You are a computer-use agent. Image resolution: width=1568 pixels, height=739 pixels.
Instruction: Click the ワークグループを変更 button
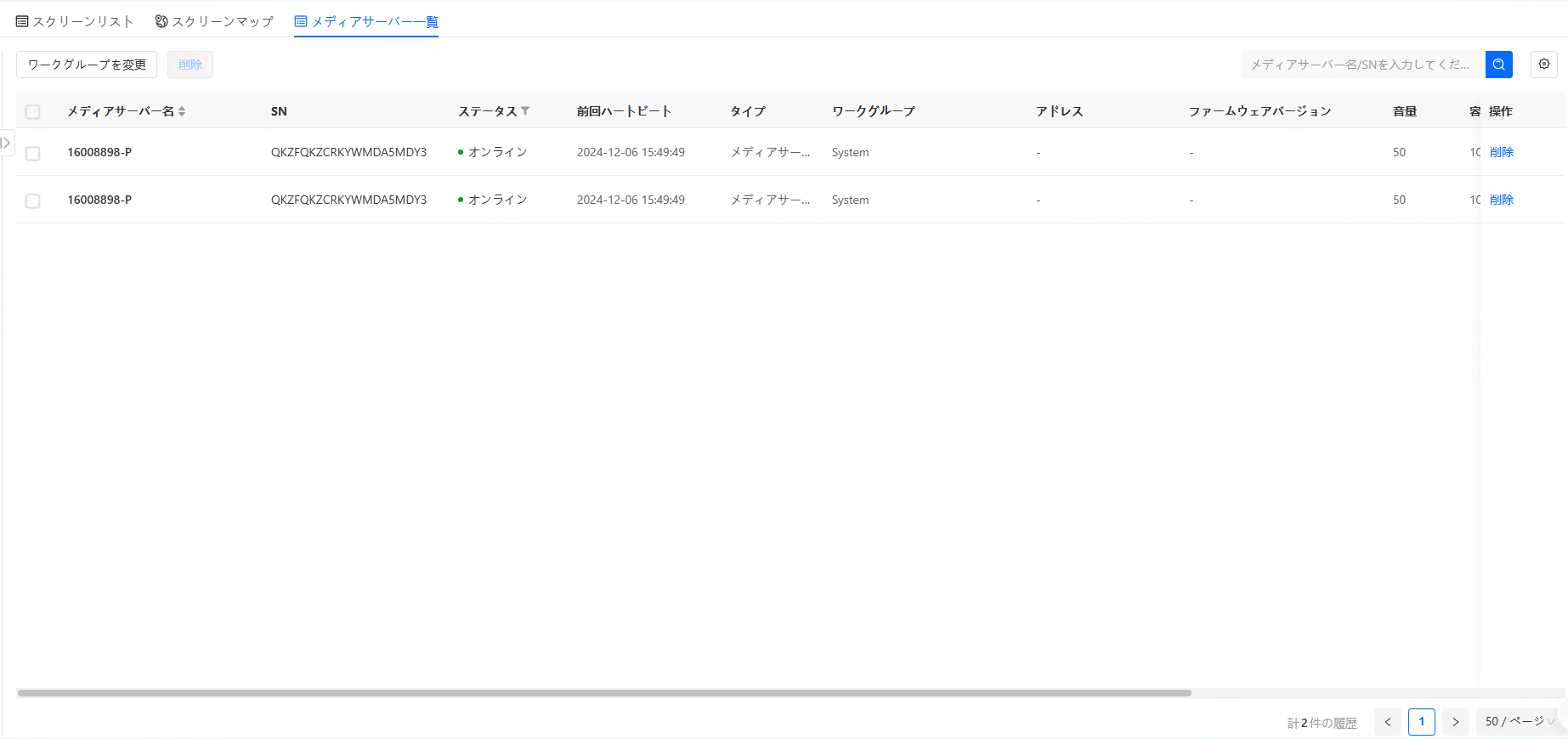pyautogui.click(x=87, y=65)
